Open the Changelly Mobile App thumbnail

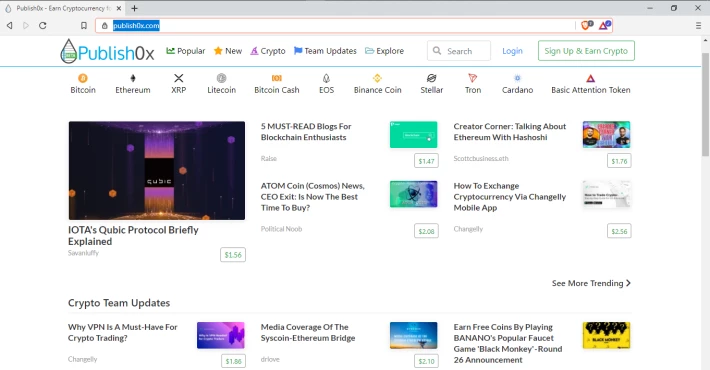(606, 194)
